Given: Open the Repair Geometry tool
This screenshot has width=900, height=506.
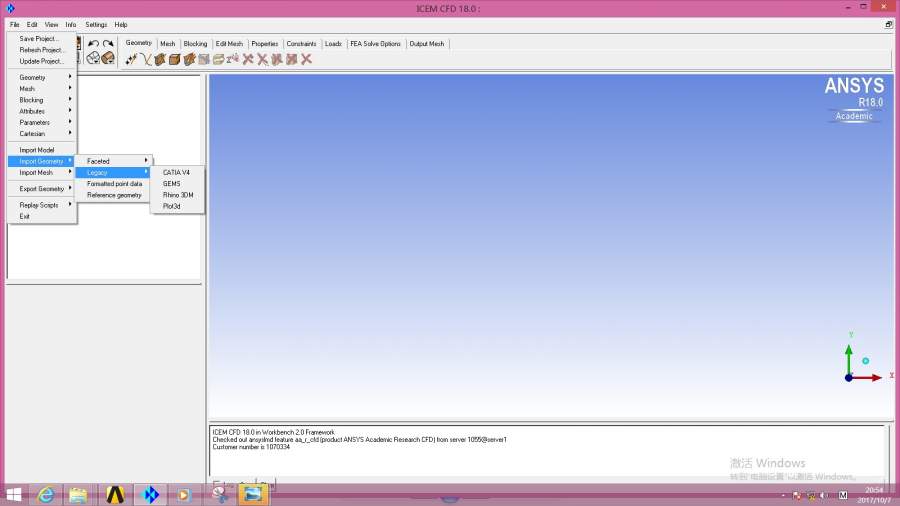Looking at the screenshot, I should click(x=204, y=59).
